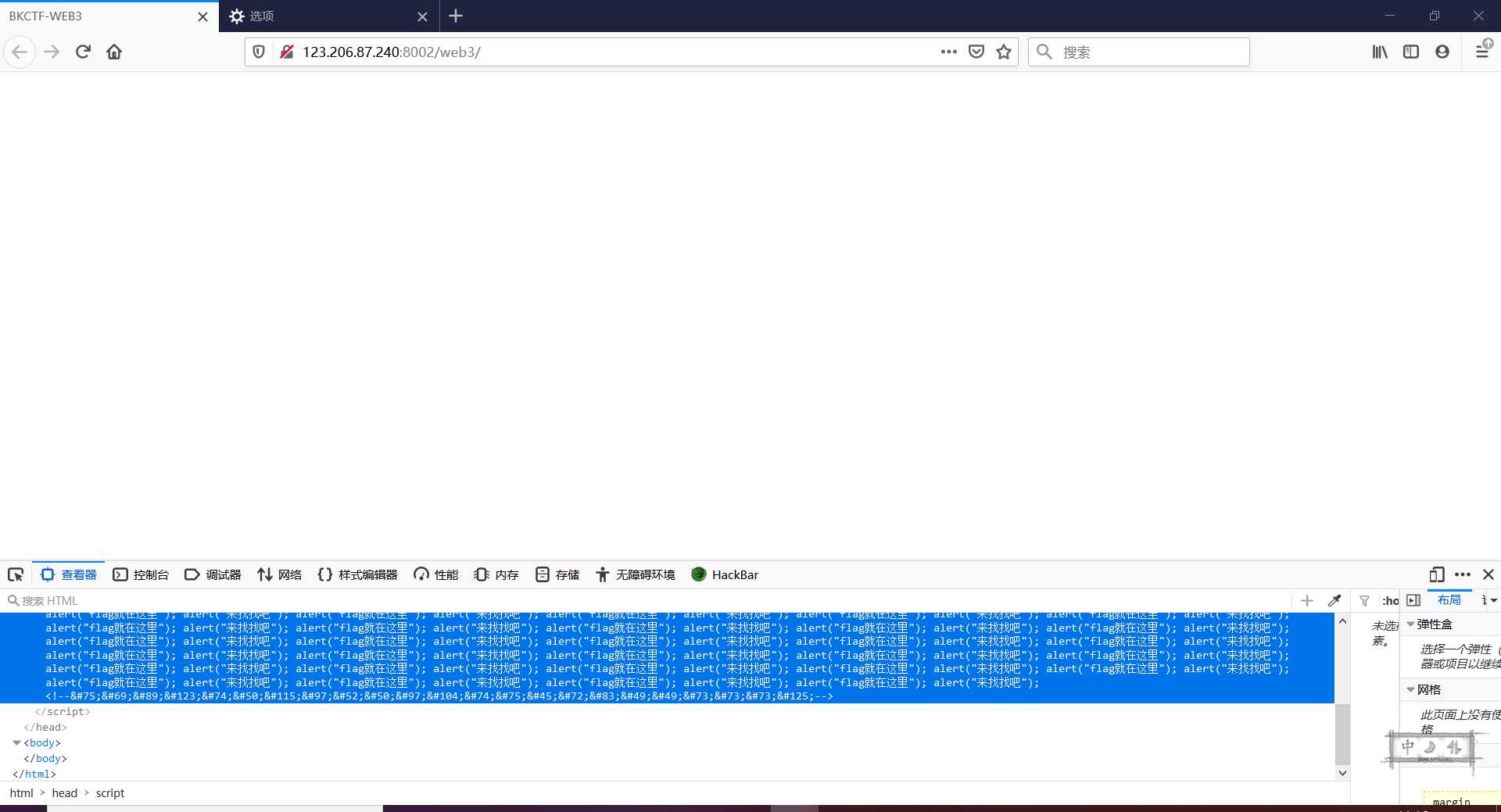Viewport: 1501px width, 812px height.
Task: Open the 无障碍环境 accessibility panel
Action: coord(636,574)
